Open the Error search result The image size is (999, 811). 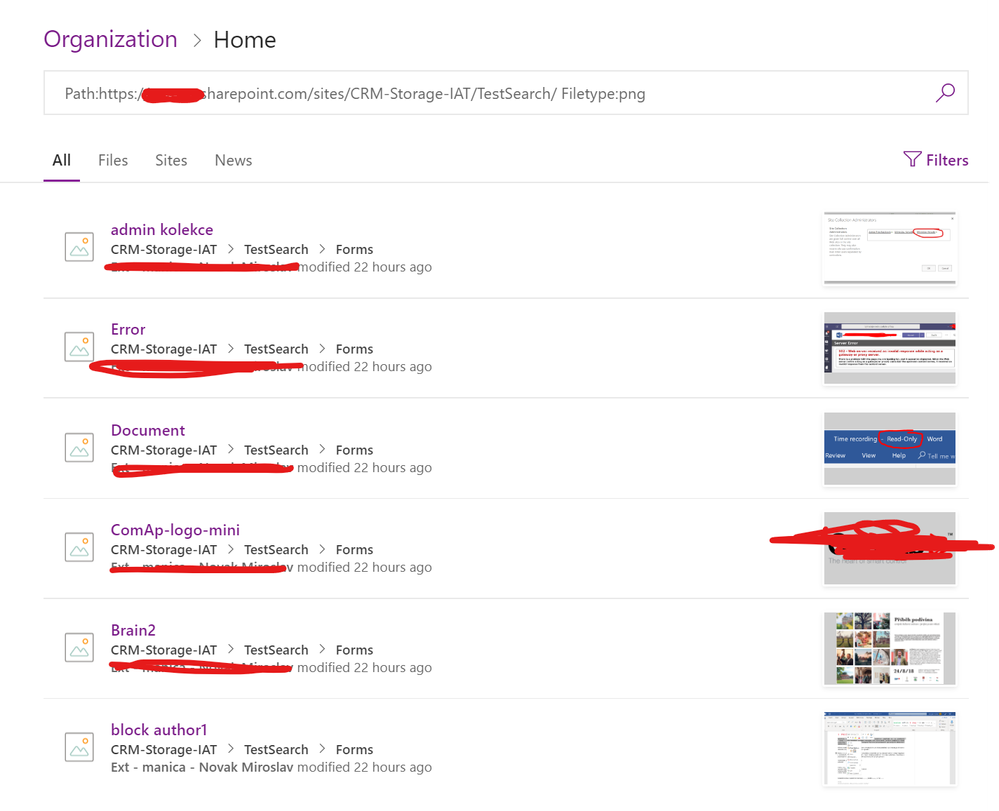pyautogui.click(x=128, y=329)
